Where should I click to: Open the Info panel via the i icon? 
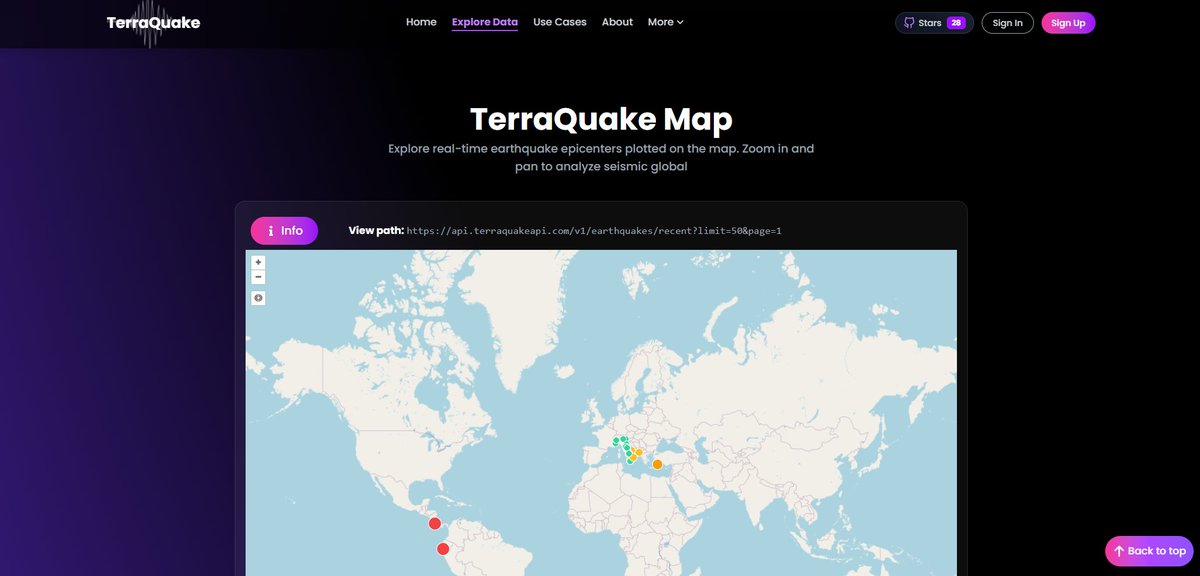click(268, 230)
